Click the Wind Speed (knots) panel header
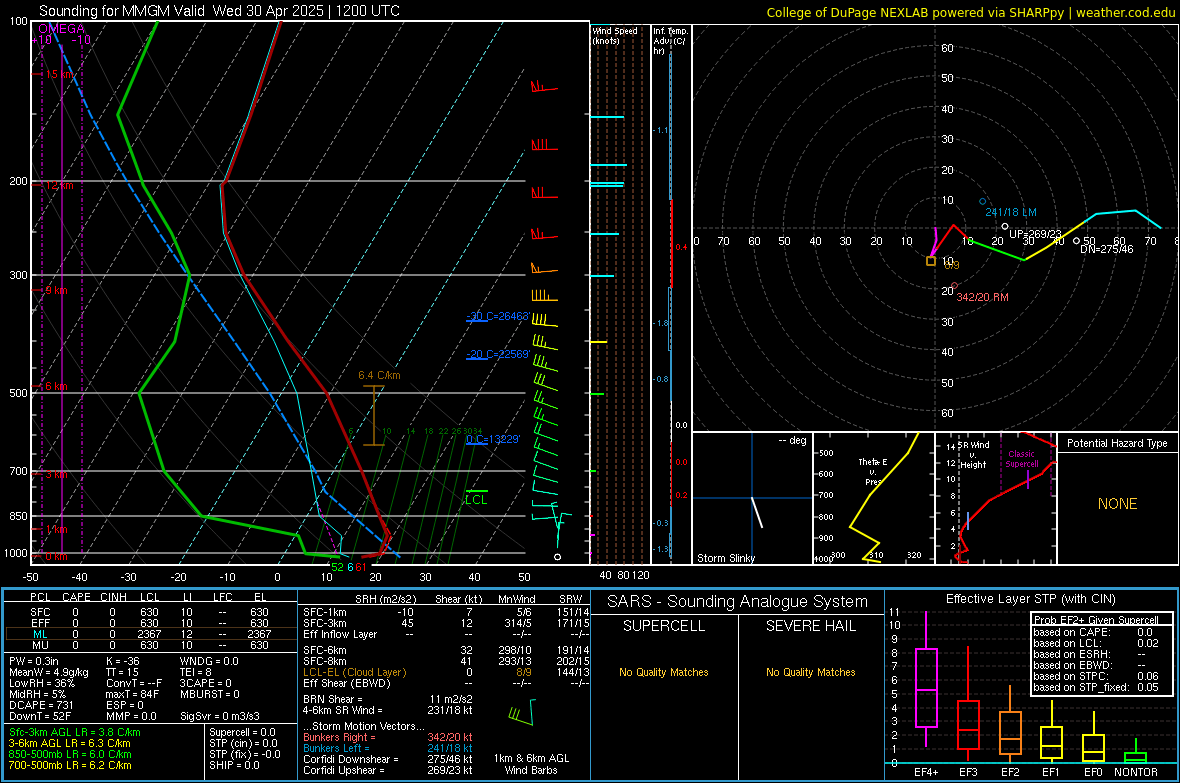The image size is (1180, 783). pos(615,35)
